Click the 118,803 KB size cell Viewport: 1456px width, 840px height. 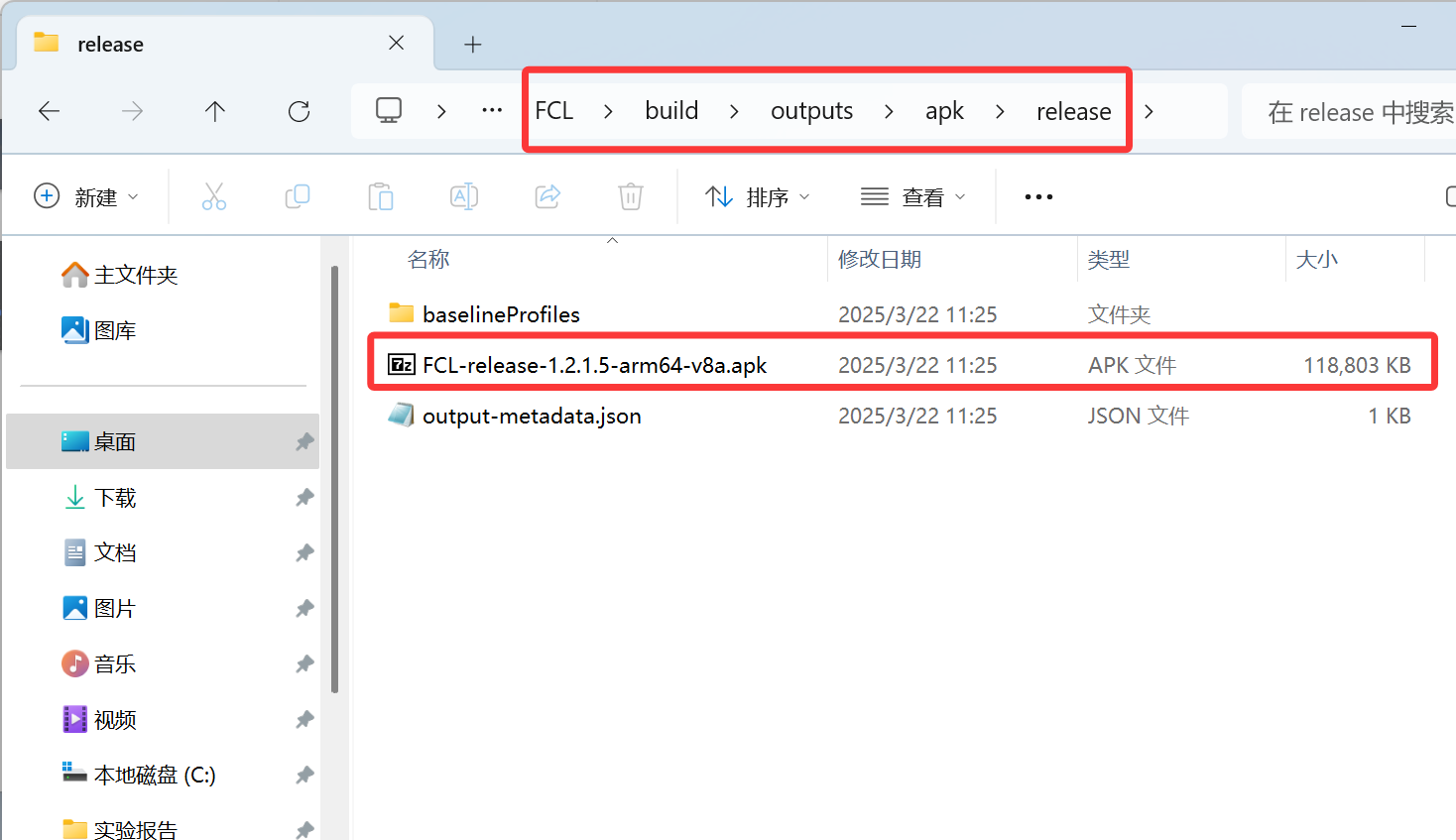pyautogui.click(x=1357, y=365)
